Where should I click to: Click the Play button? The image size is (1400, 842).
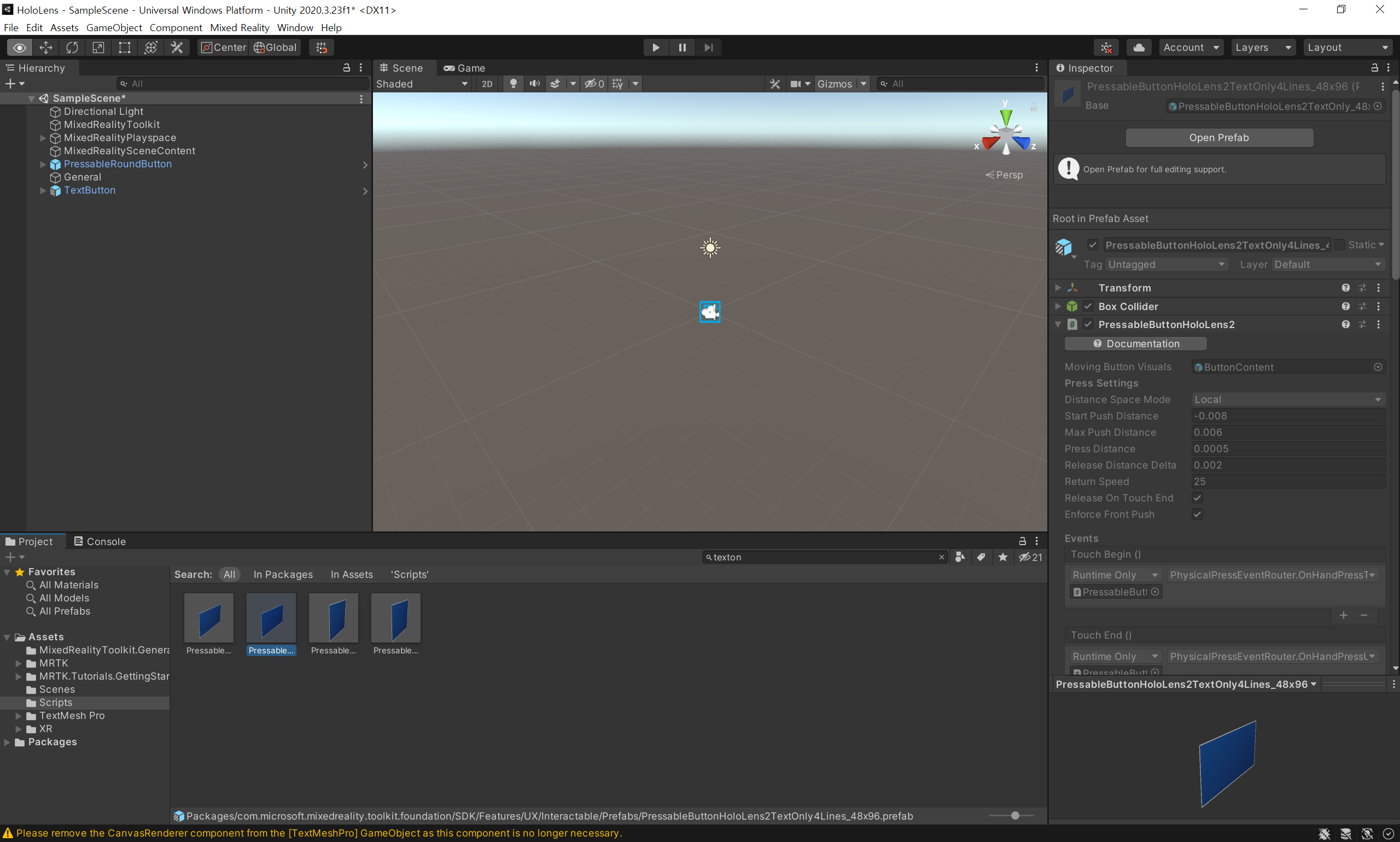[x=656, y=48]
